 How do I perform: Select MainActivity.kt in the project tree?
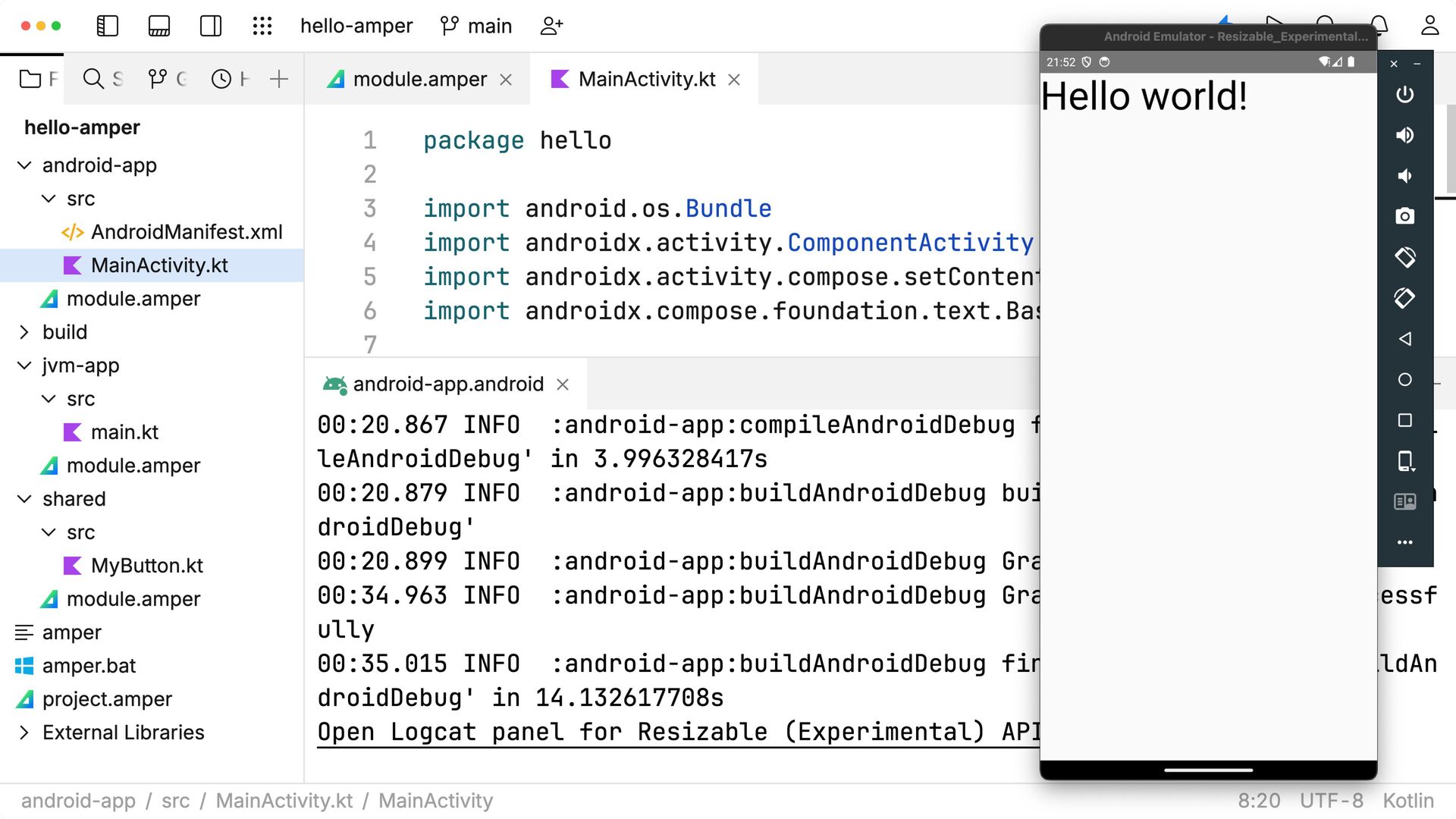152,265
